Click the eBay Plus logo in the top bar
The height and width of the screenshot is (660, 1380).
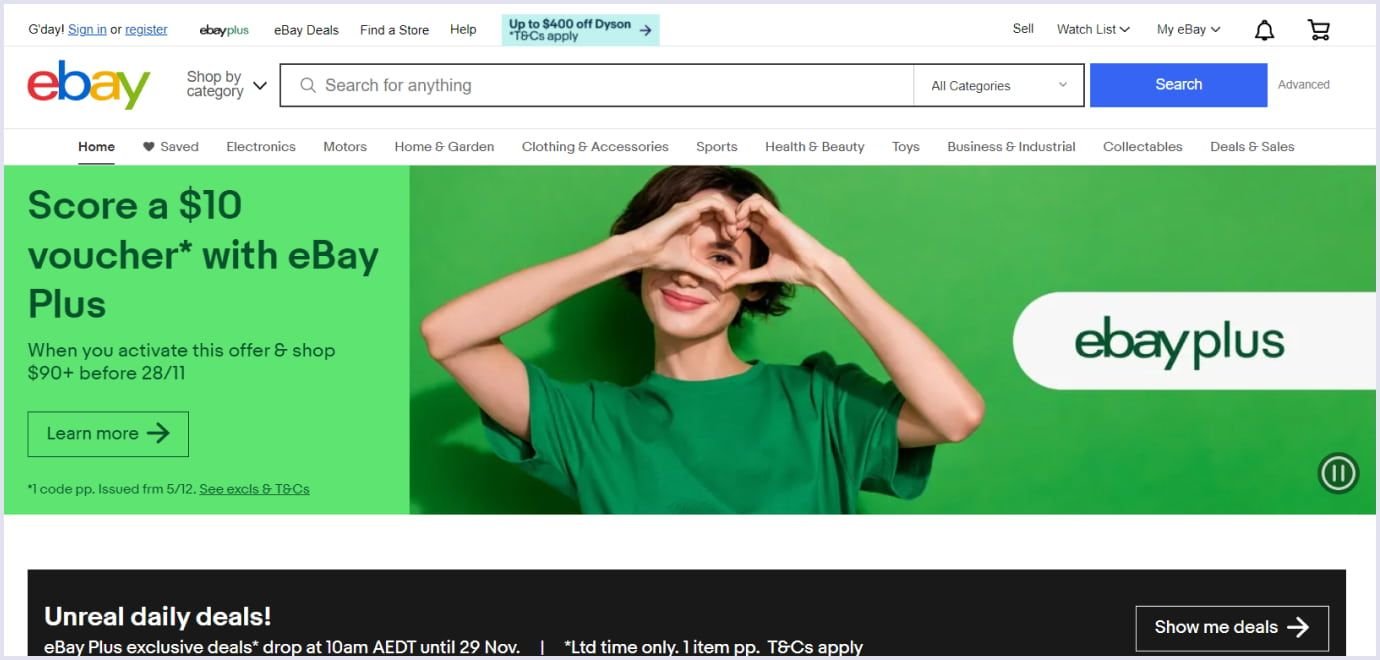[x=224, y=30]
